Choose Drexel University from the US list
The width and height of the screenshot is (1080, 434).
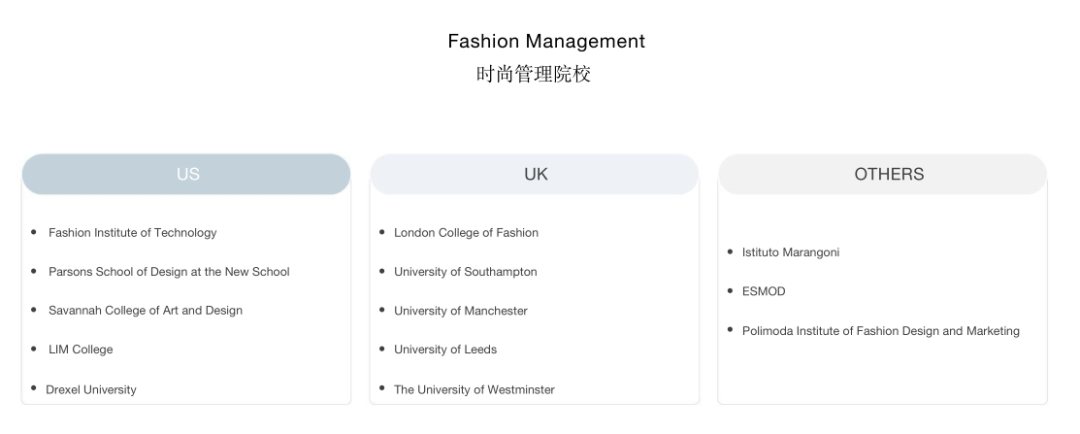(x=91, y=390)
